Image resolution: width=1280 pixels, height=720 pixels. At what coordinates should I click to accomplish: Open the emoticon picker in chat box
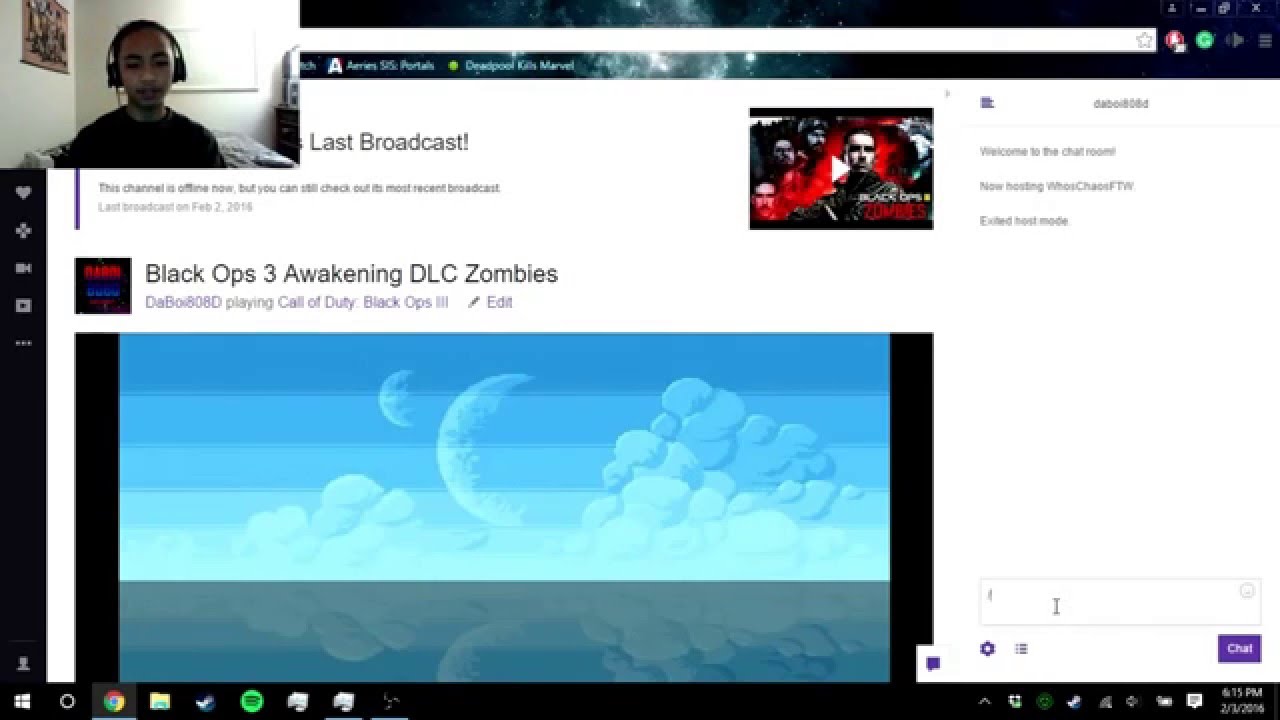[x=1247, y=591]
